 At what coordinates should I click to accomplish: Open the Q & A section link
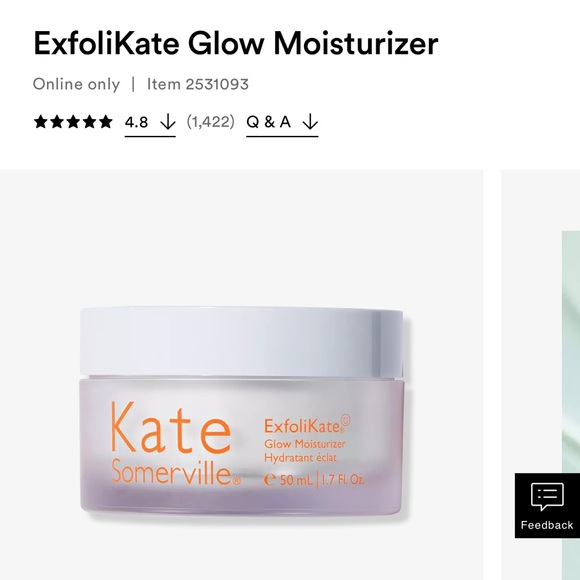click(282, 123)
